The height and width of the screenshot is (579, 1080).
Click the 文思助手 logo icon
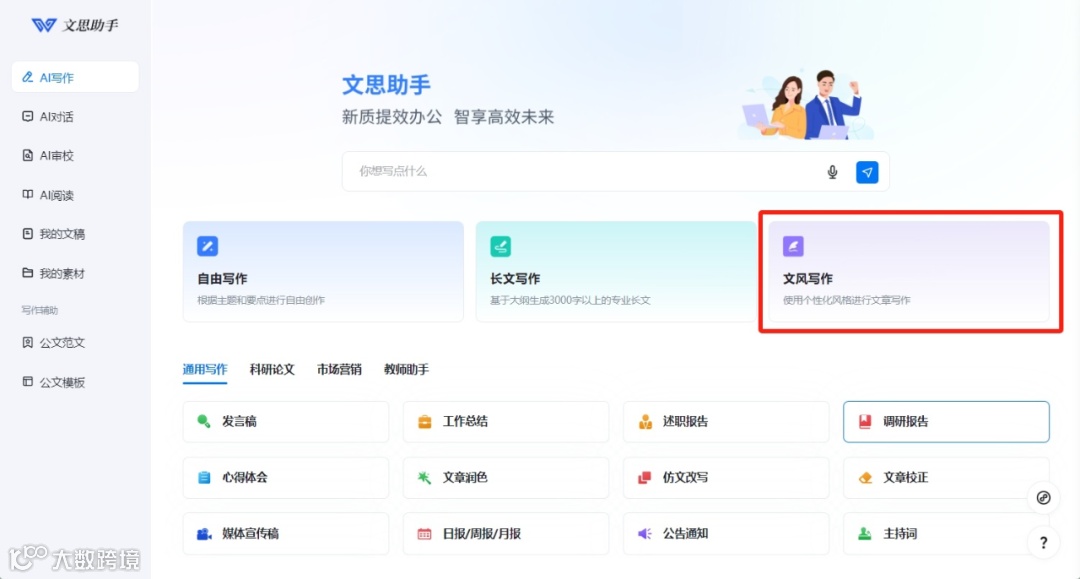43,25
